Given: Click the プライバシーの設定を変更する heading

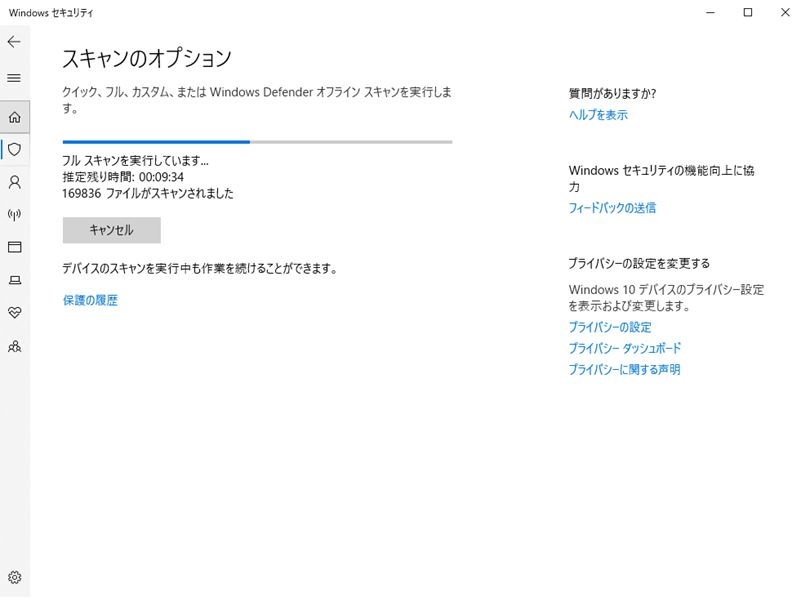Looking at the screenshot, I should 639,264.
